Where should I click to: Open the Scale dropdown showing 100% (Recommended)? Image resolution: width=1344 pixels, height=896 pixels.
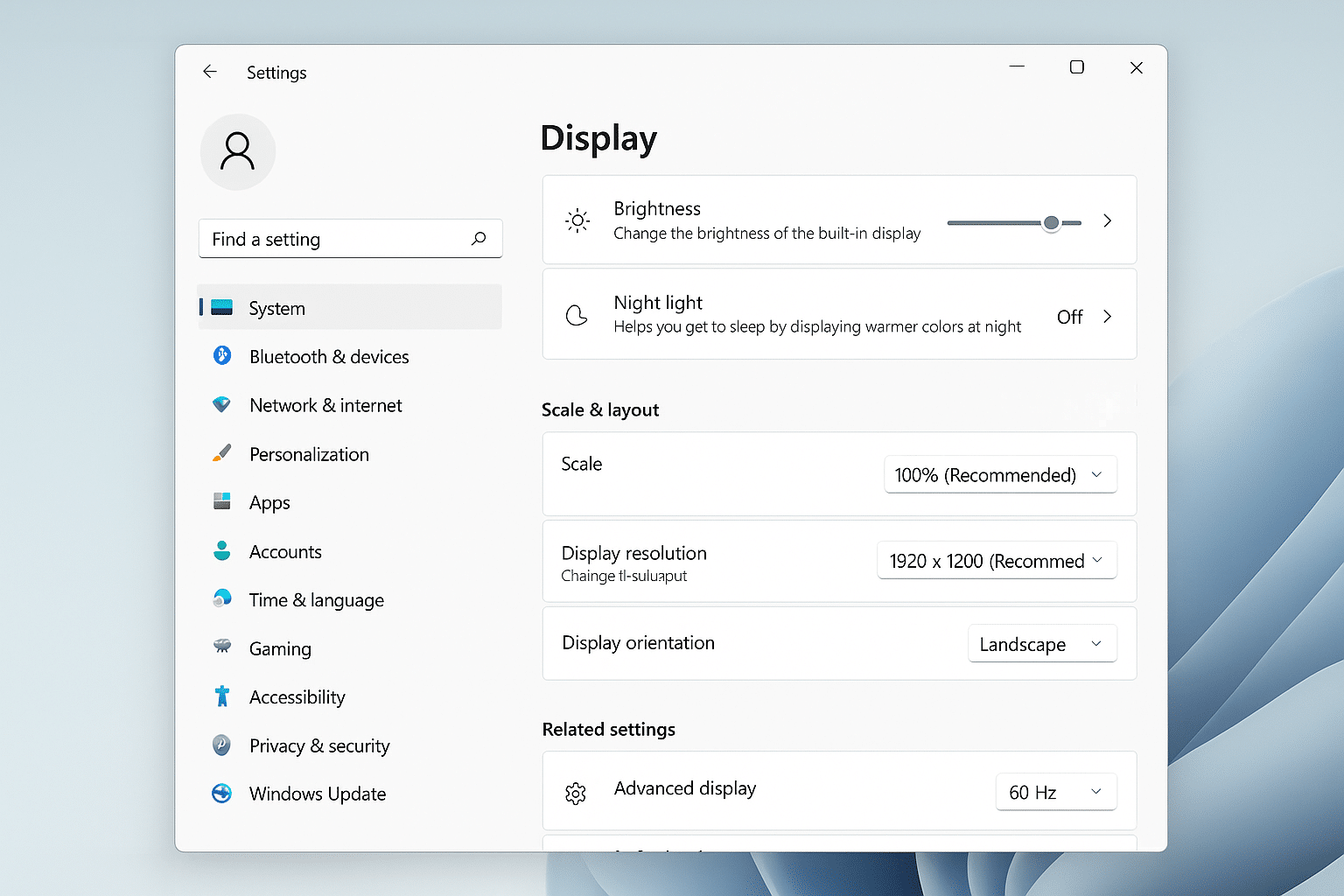tap(1000, 474)
